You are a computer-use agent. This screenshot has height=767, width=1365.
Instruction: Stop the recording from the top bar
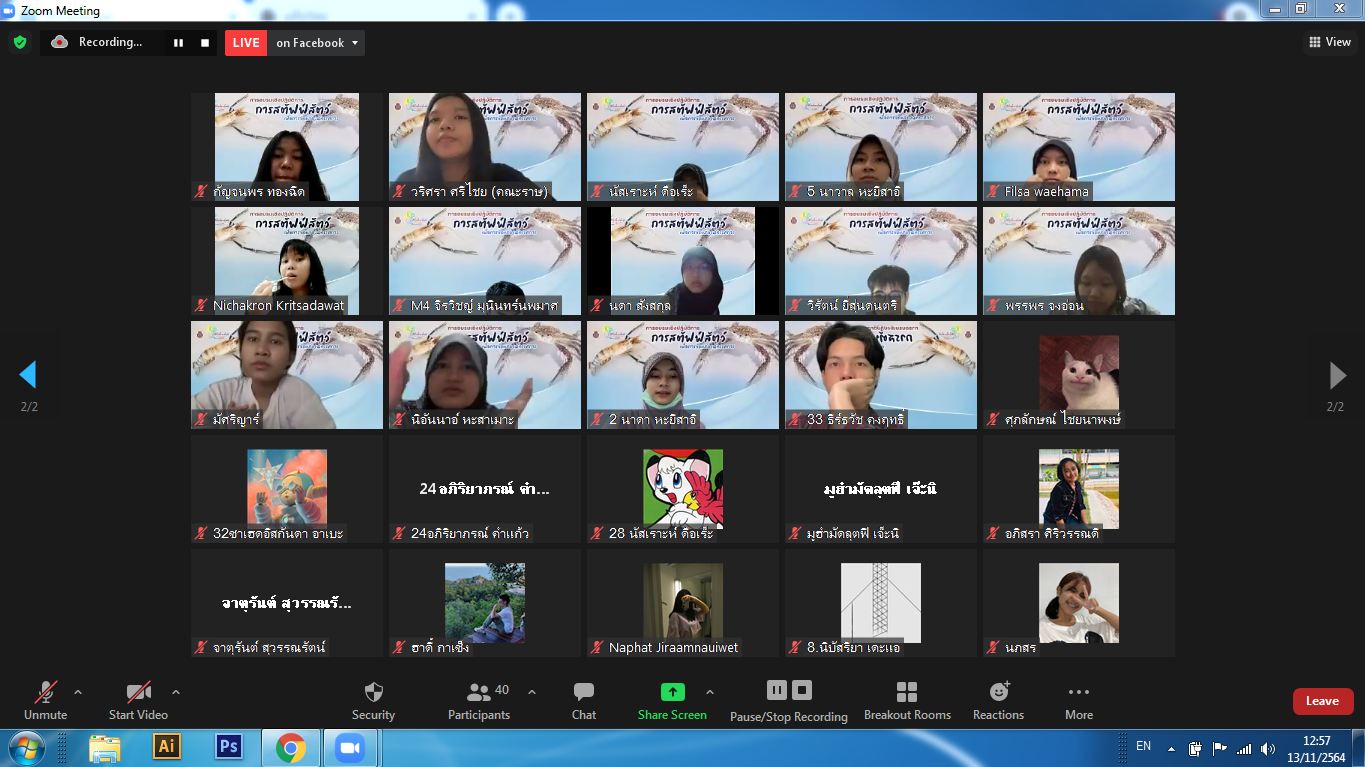click(205, 43)
